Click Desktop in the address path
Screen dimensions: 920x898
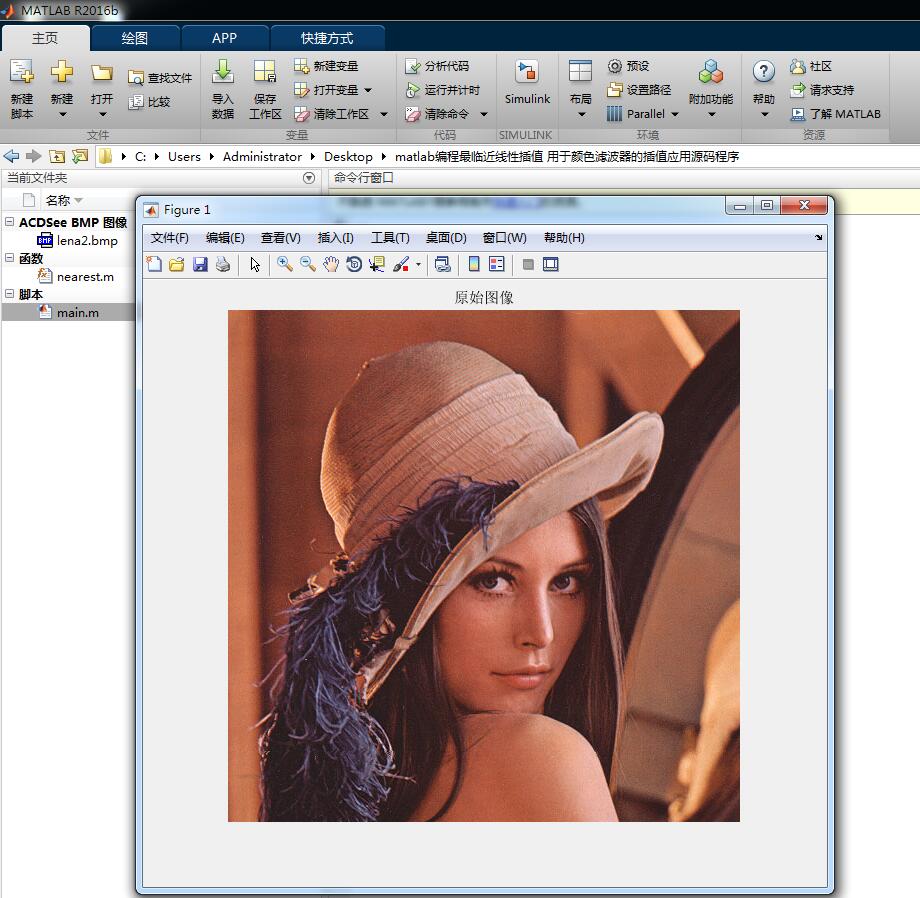[x=348, y=157]
